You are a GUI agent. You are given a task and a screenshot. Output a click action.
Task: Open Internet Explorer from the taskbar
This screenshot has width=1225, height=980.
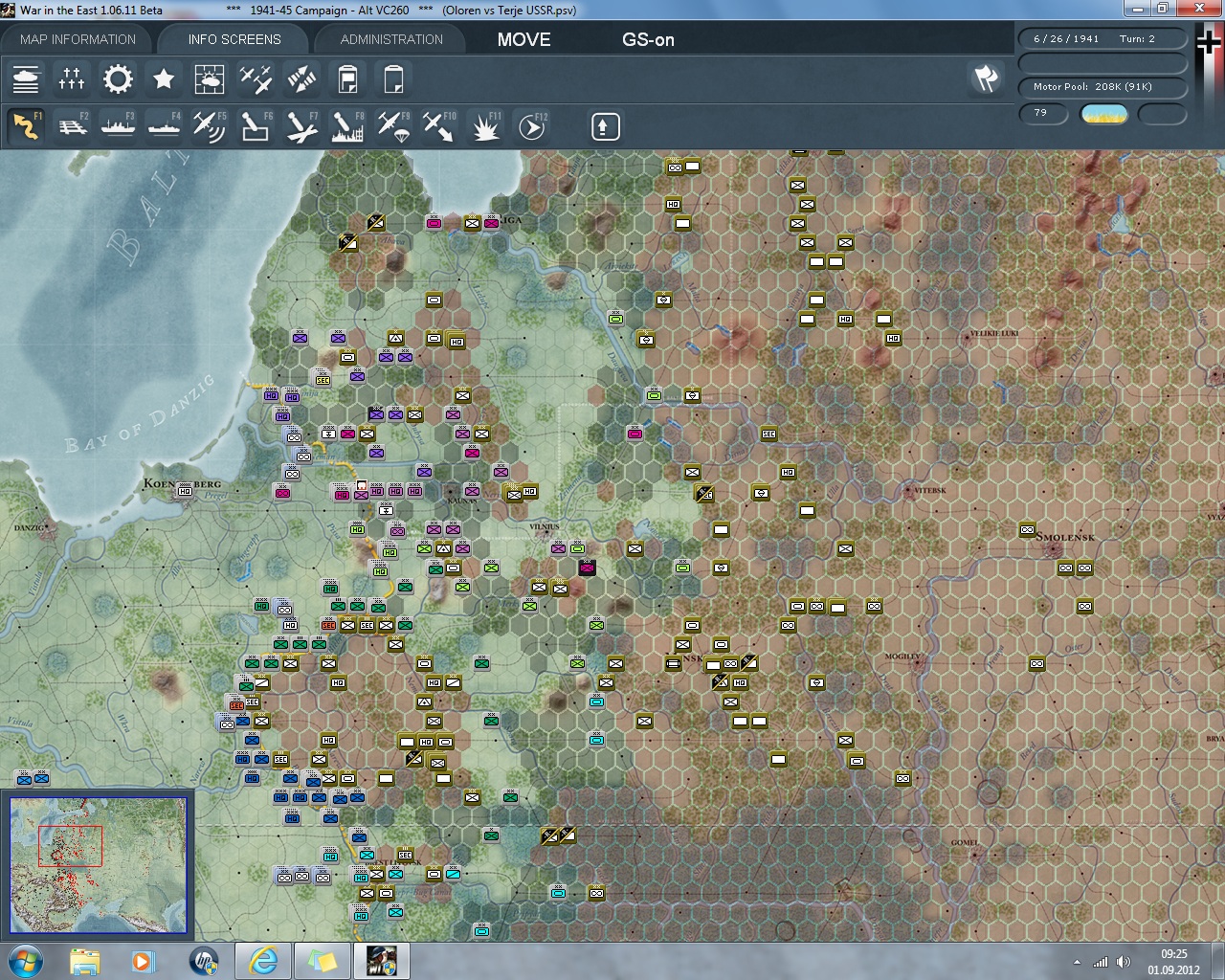coord(262,960)
